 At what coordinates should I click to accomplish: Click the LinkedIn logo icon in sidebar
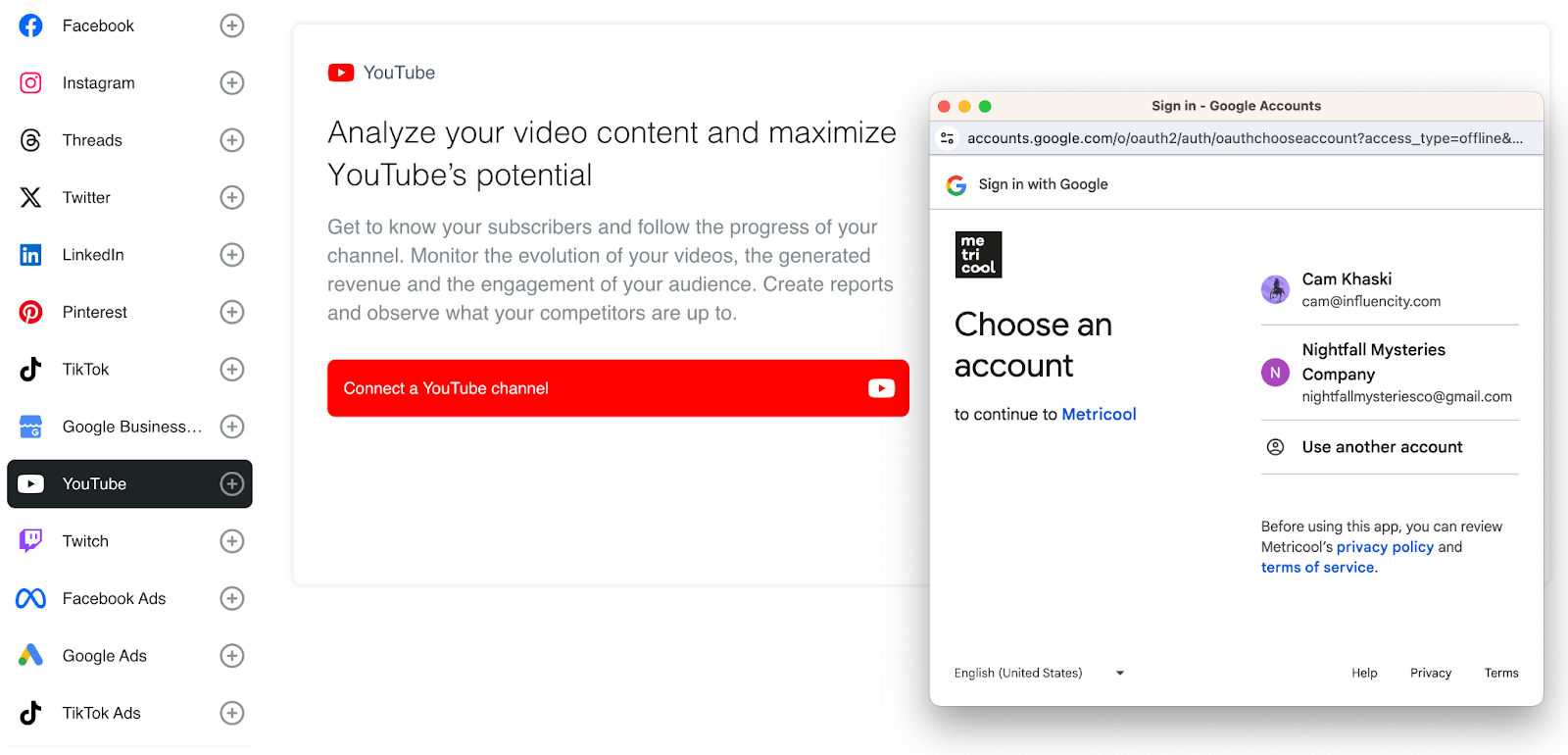click(30, 255)
